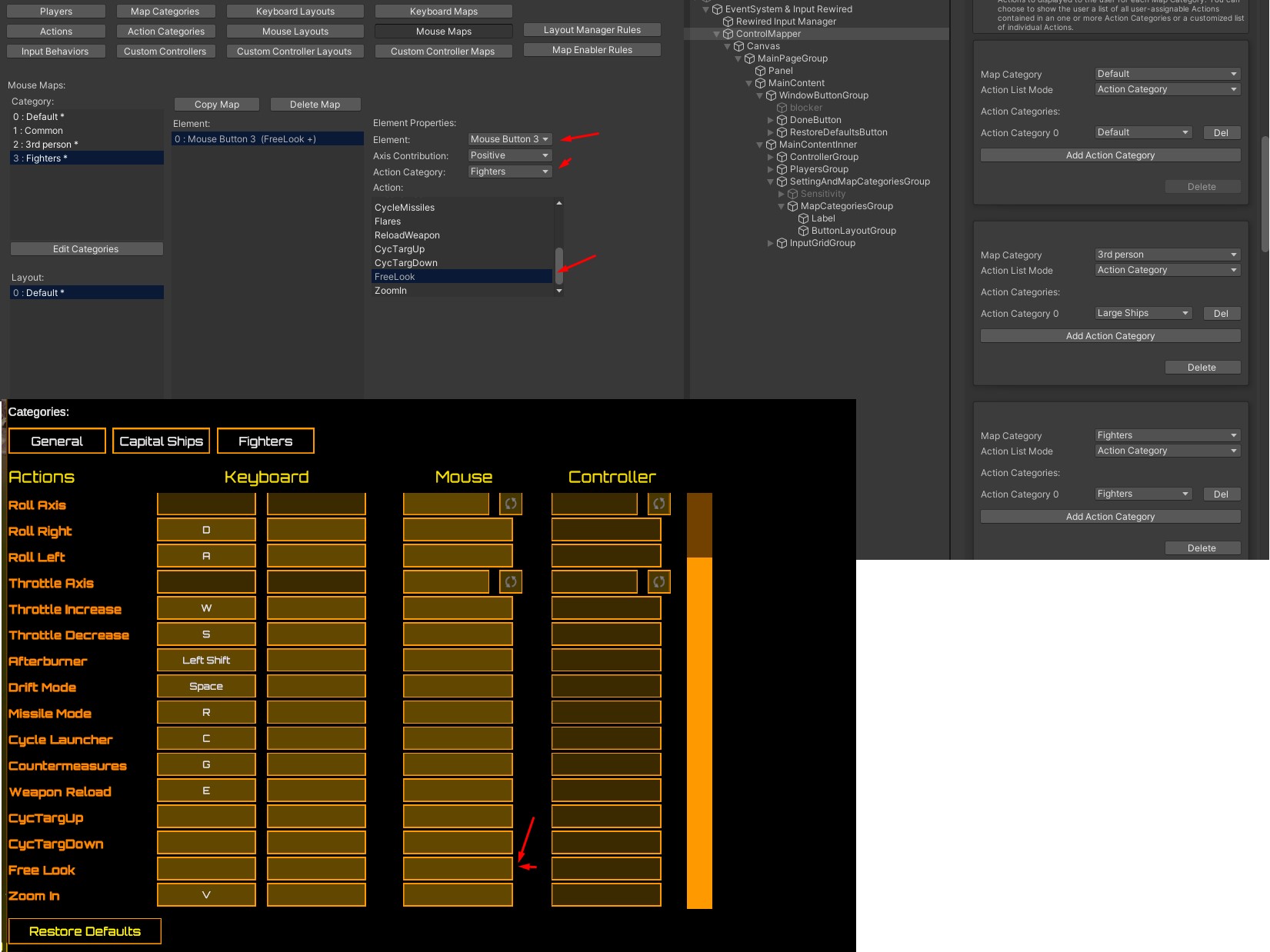Click the reset icon beside Throttle Axis controller binding
The width and height of the screenshot is (1270, 952).
(x=658, y=582)
